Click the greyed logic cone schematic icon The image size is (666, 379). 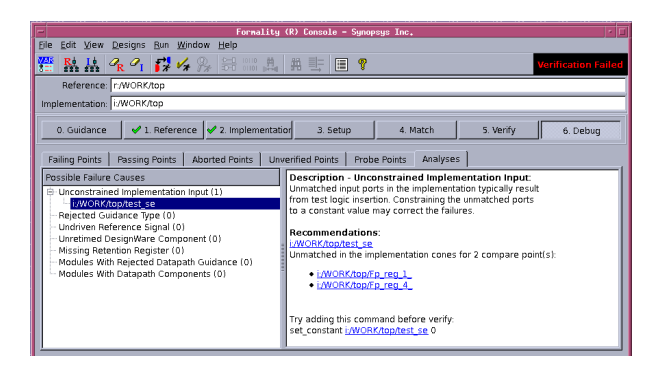(x=229, y=65)
